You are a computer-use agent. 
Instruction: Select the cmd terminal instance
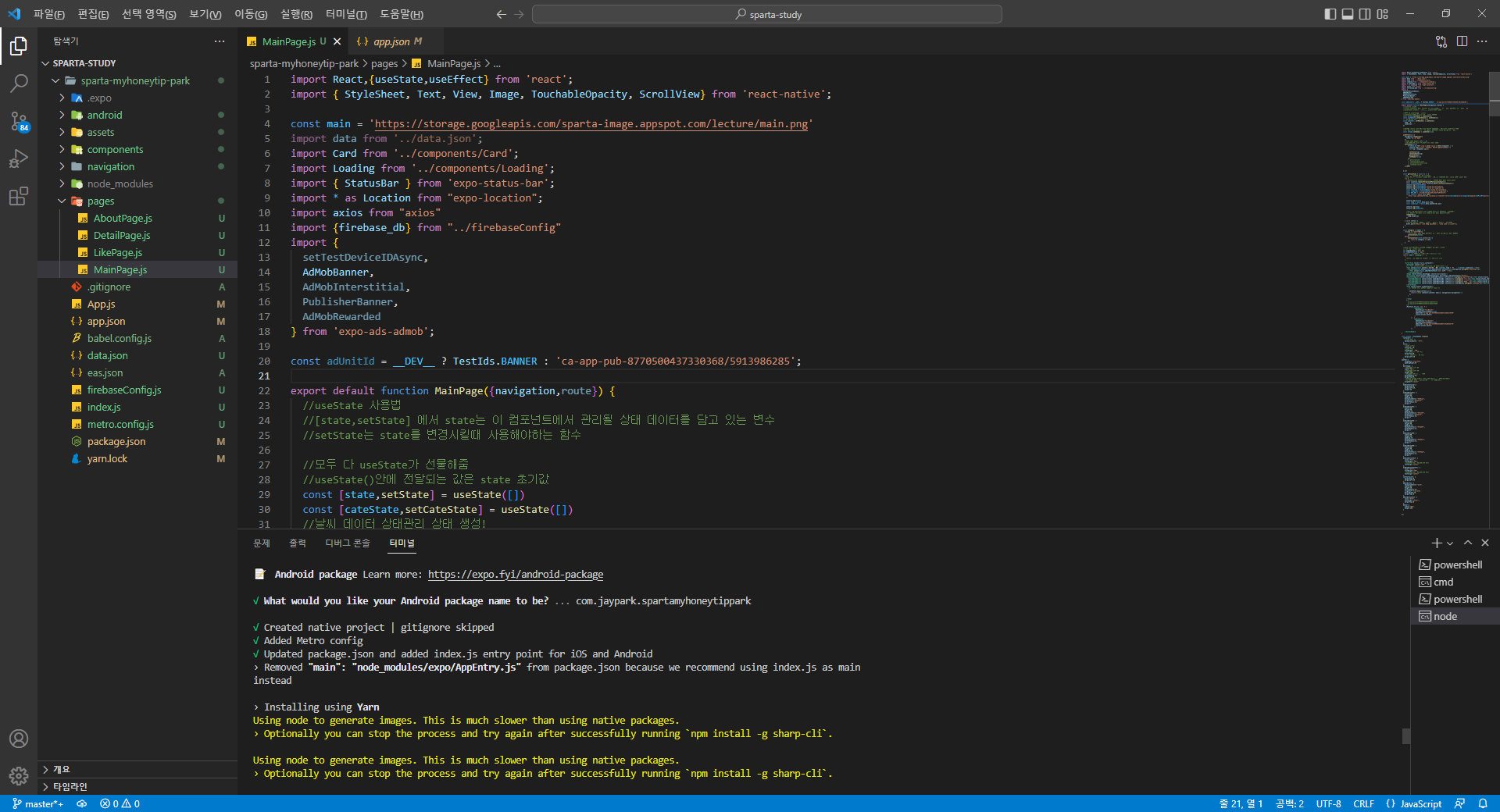tap(1455, 582)
